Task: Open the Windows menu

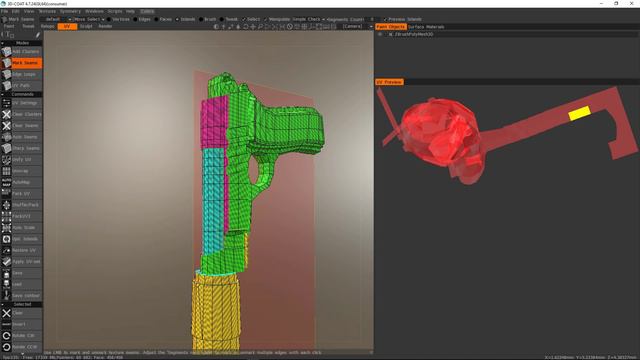Action: coord(94,11)
